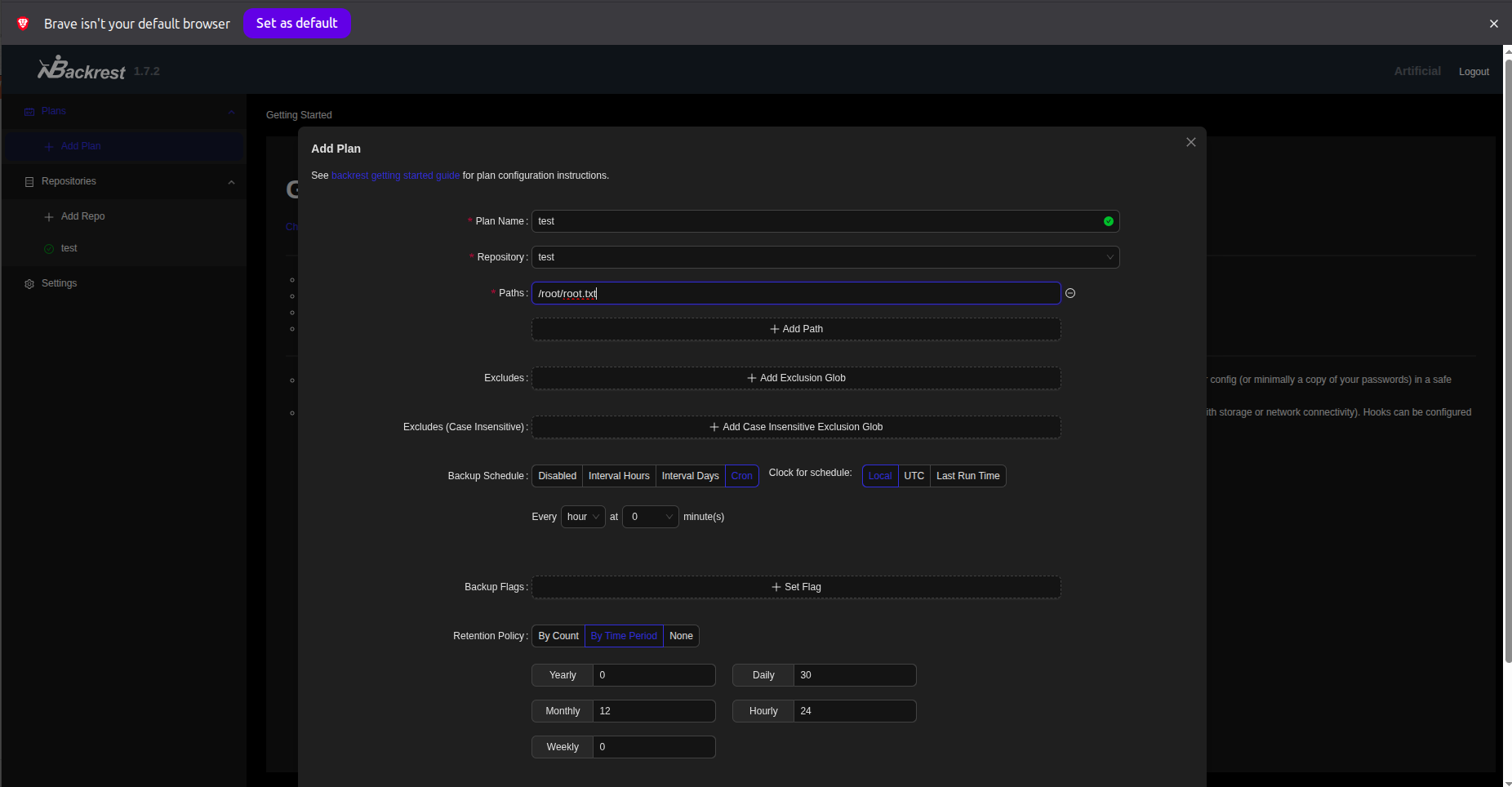Open Add Repo in sidebar
The width and height of the screenshot is (1512, 787).
click(122, 216)
